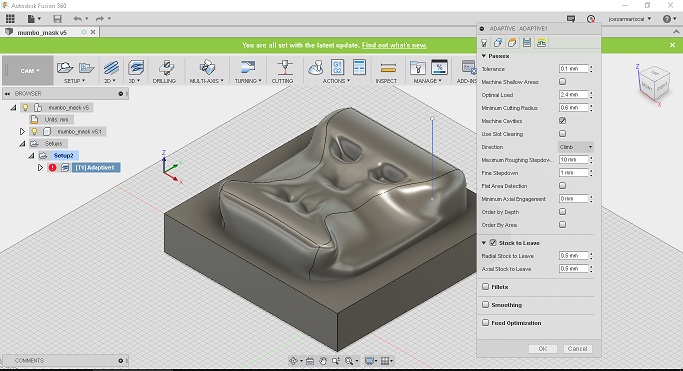Open the Find out what's new link
Viewport: 683px width, 371px height.
(x=394, y=45)
